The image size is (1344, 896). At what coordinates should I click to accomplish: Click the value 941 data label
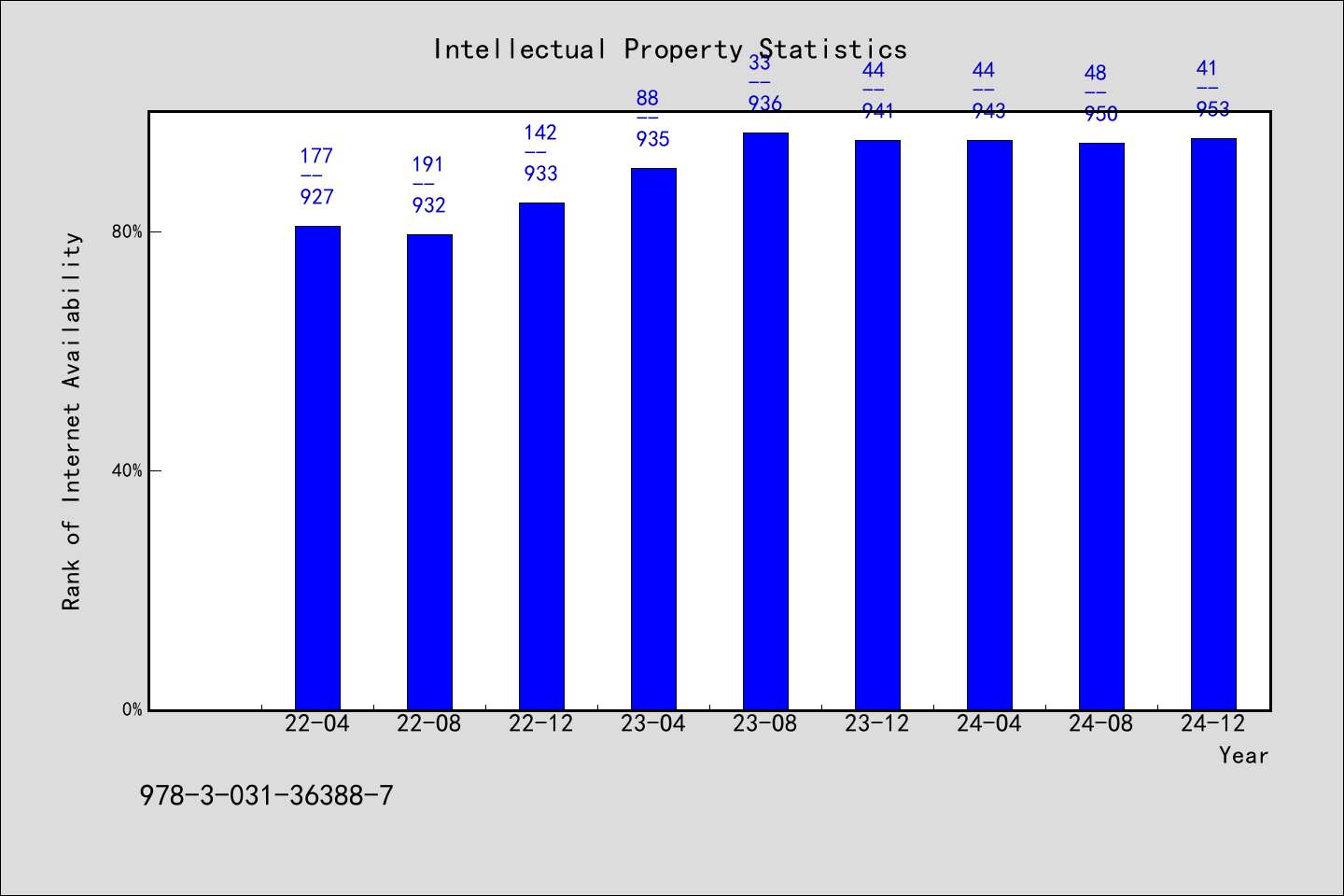click(877, 111)
